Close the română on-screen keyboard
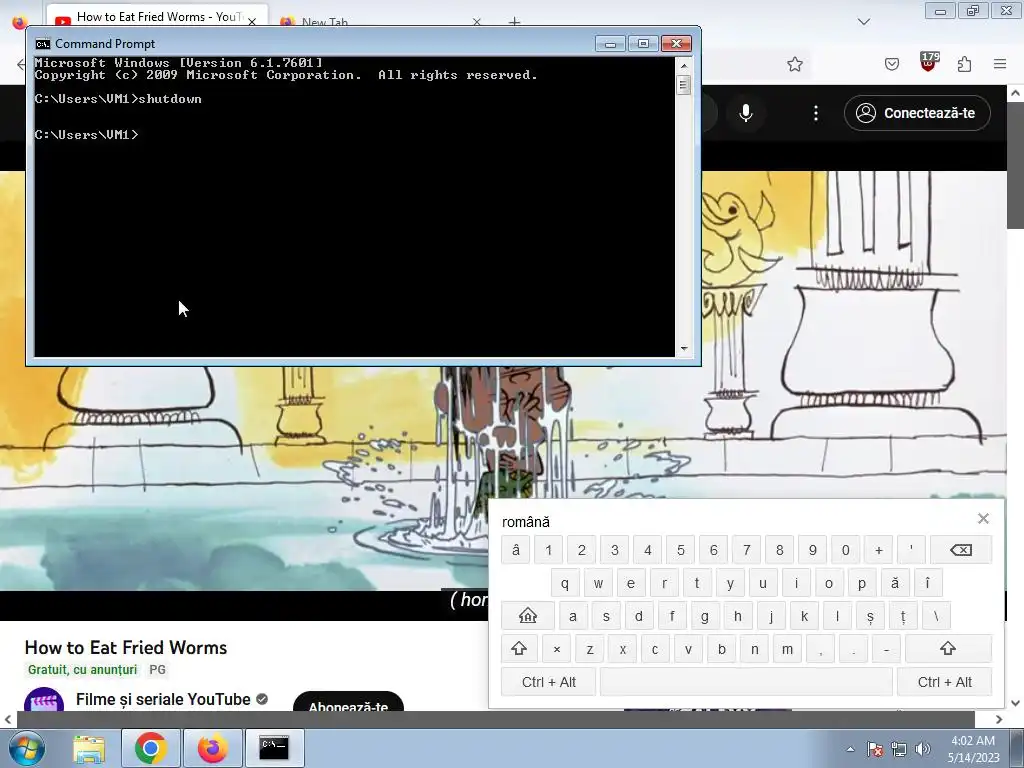The image size is (1024, 768). coord(983,519)
